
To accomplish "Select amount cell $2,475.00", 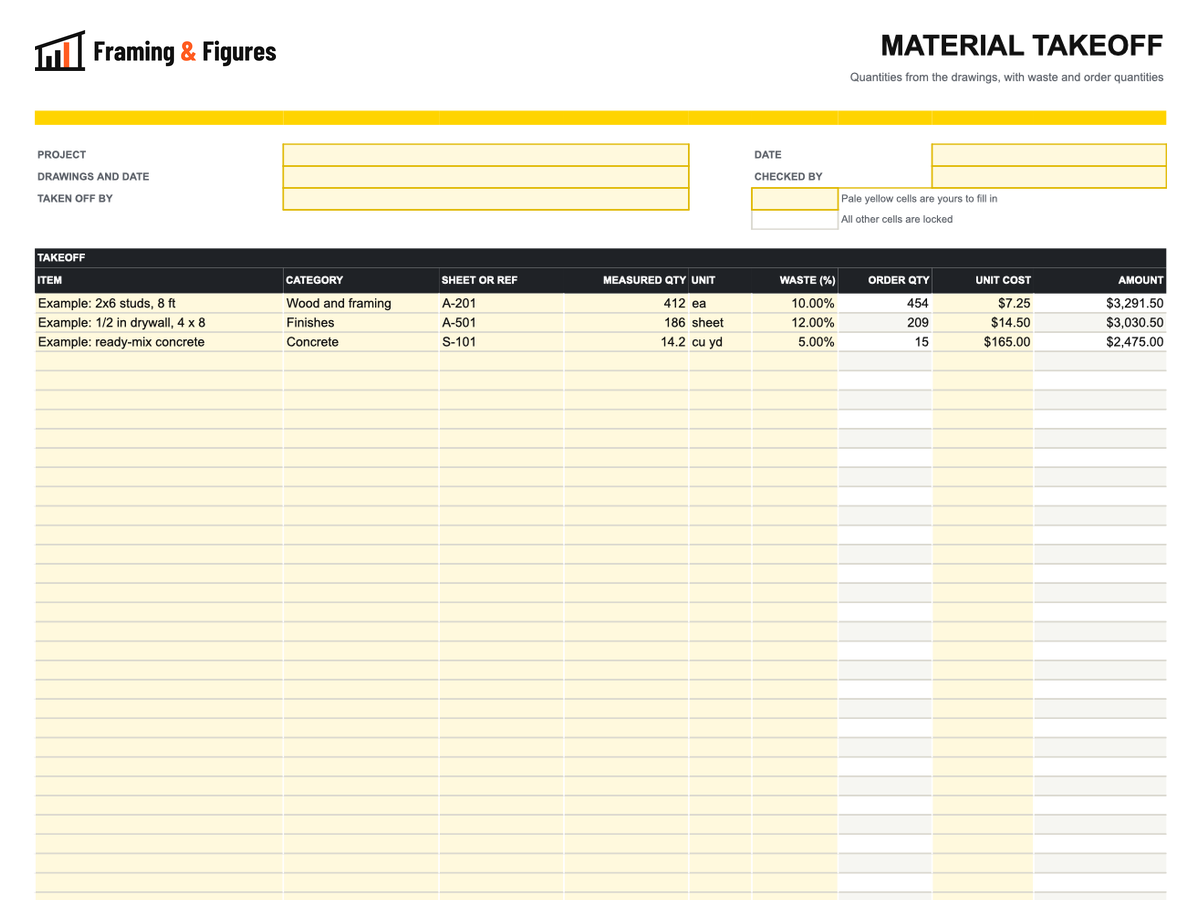I will pyautogui.click(x=1100, y=342).
